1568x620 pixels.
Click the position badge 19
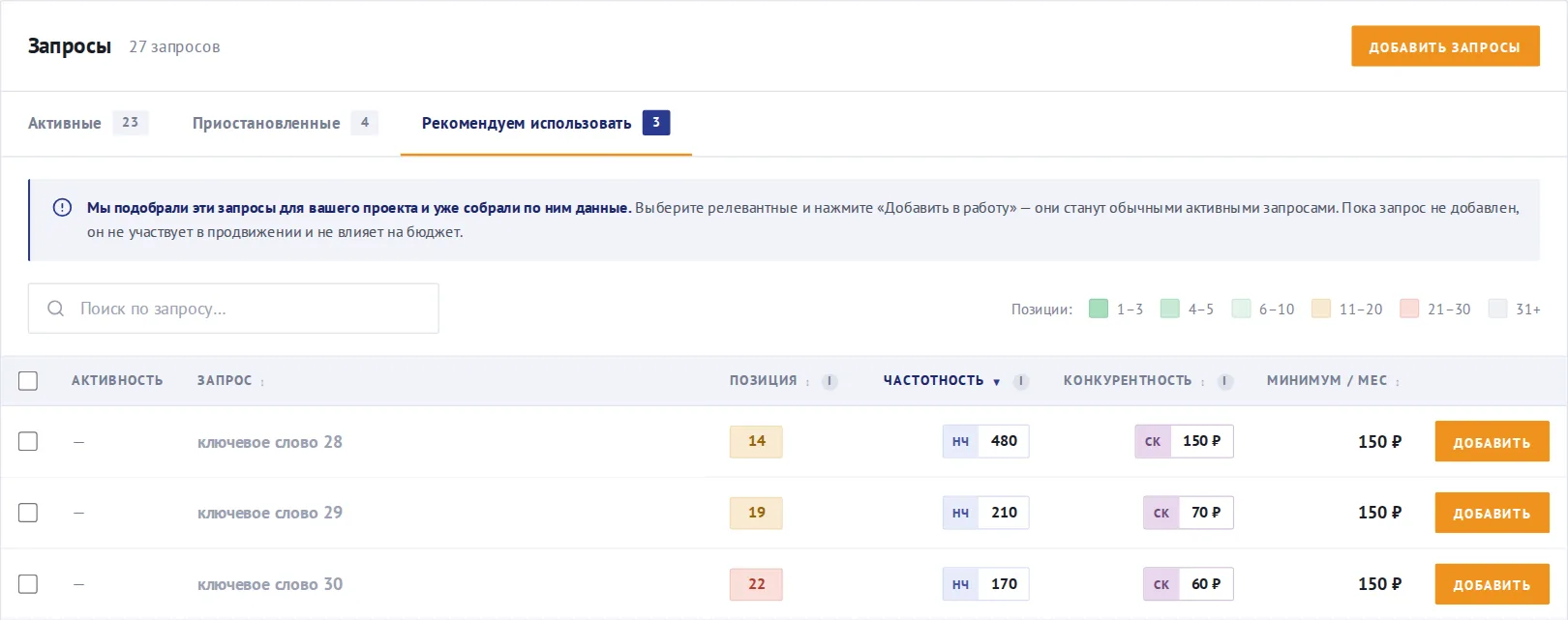click(756, 513)
